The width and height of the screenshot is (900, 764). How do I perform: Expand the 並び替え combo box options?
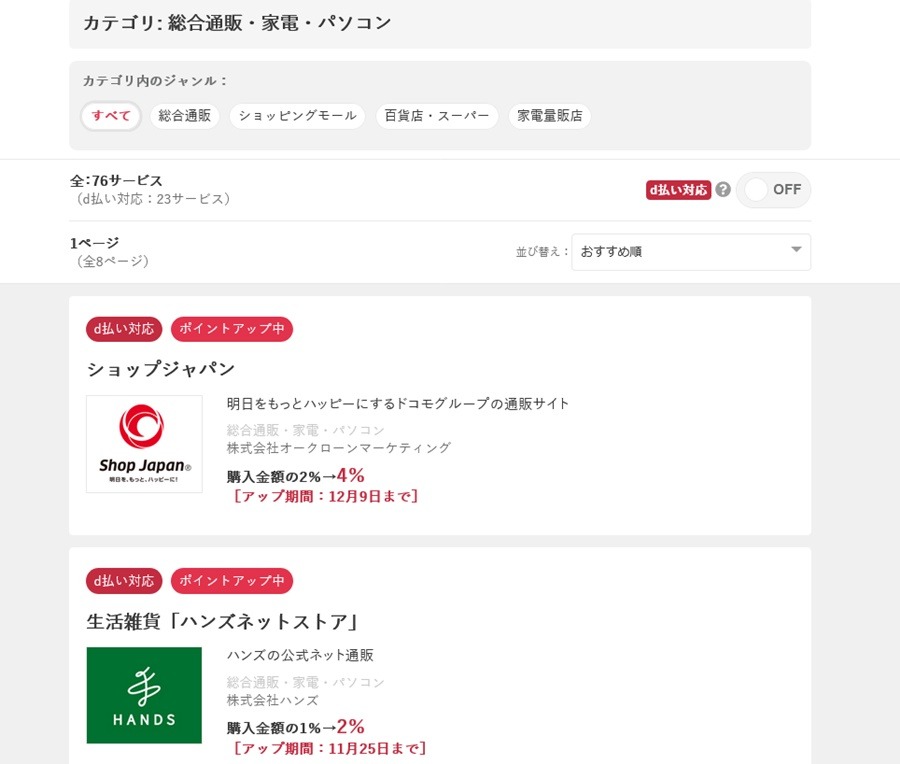point(690,251)
